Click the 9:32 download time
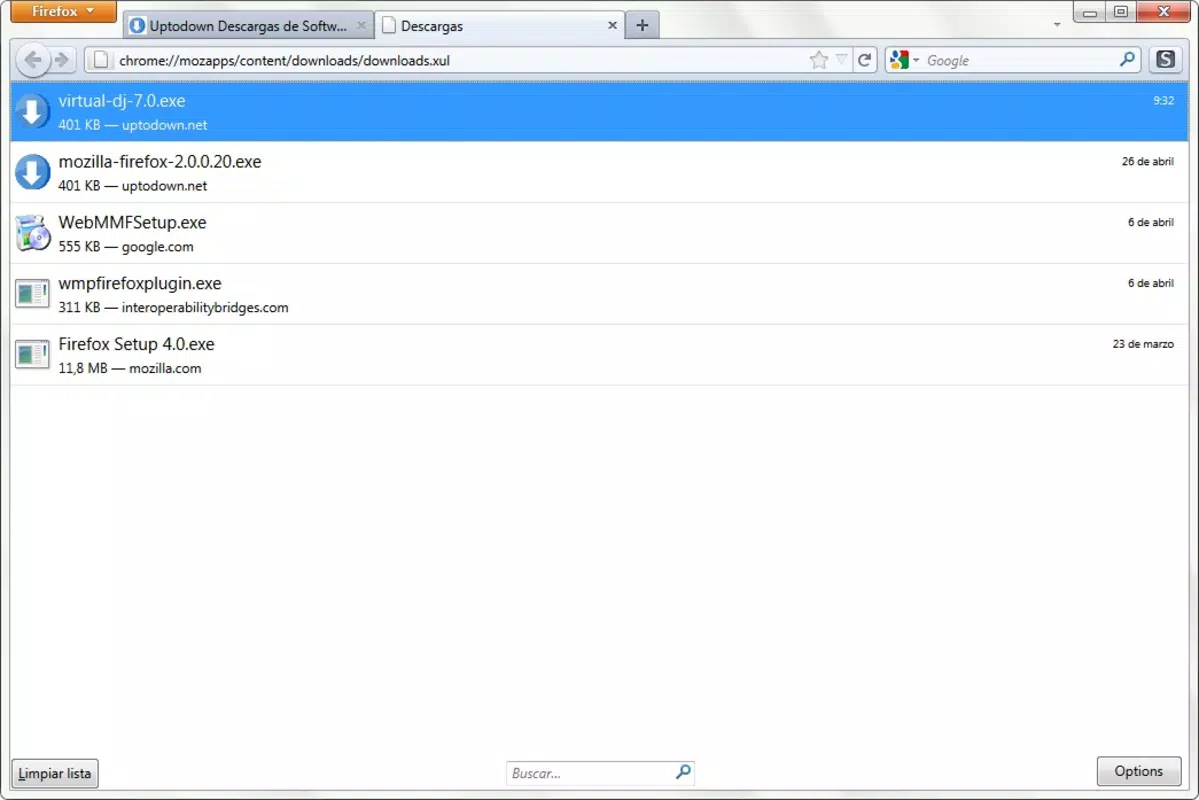 click(1163, 100)
